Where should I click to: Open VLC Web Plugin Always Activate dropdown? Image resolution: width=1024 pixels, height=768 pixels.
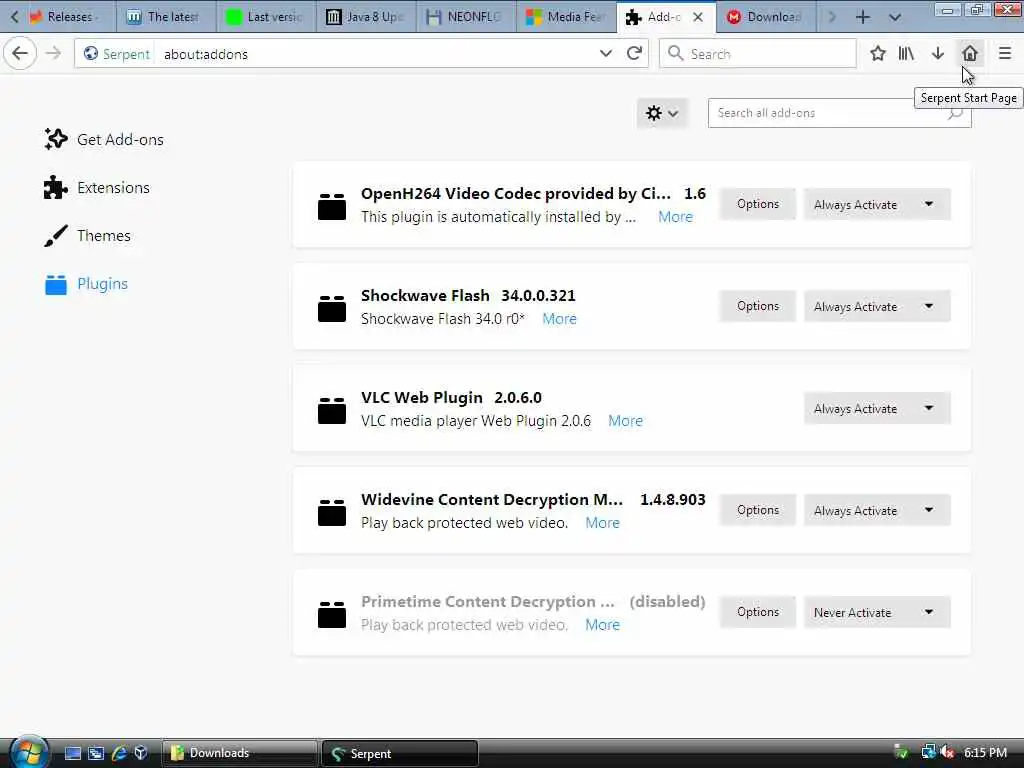[x=876, y=408]
